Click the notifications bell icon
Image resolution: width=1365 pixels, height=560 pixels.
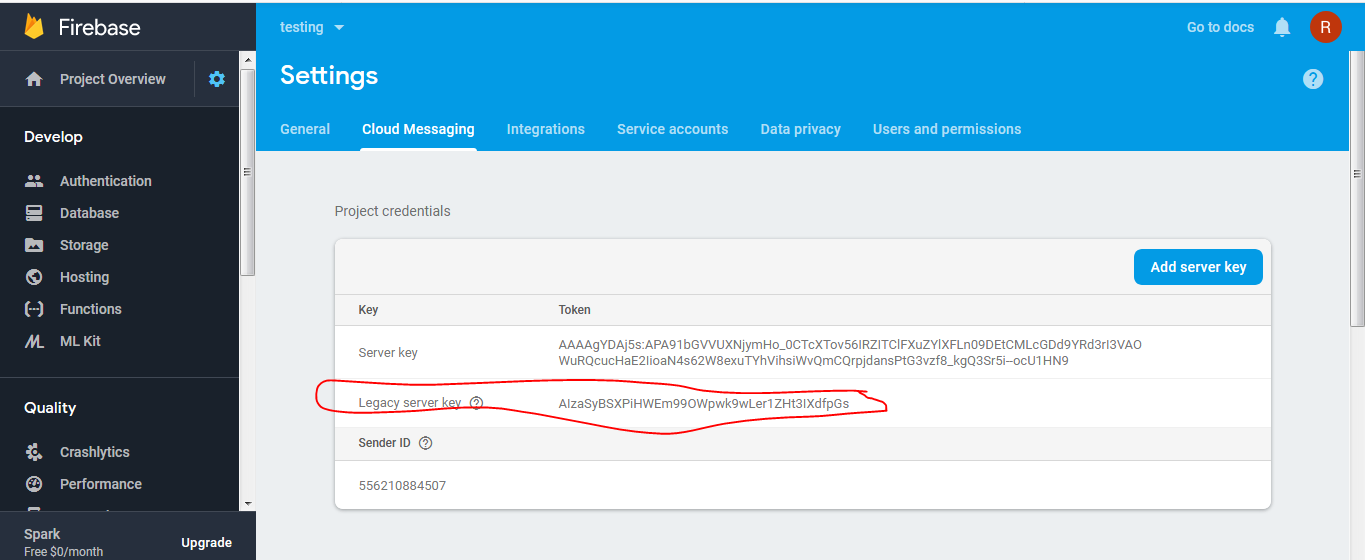pyautogui.click(x=1282, y=28)
